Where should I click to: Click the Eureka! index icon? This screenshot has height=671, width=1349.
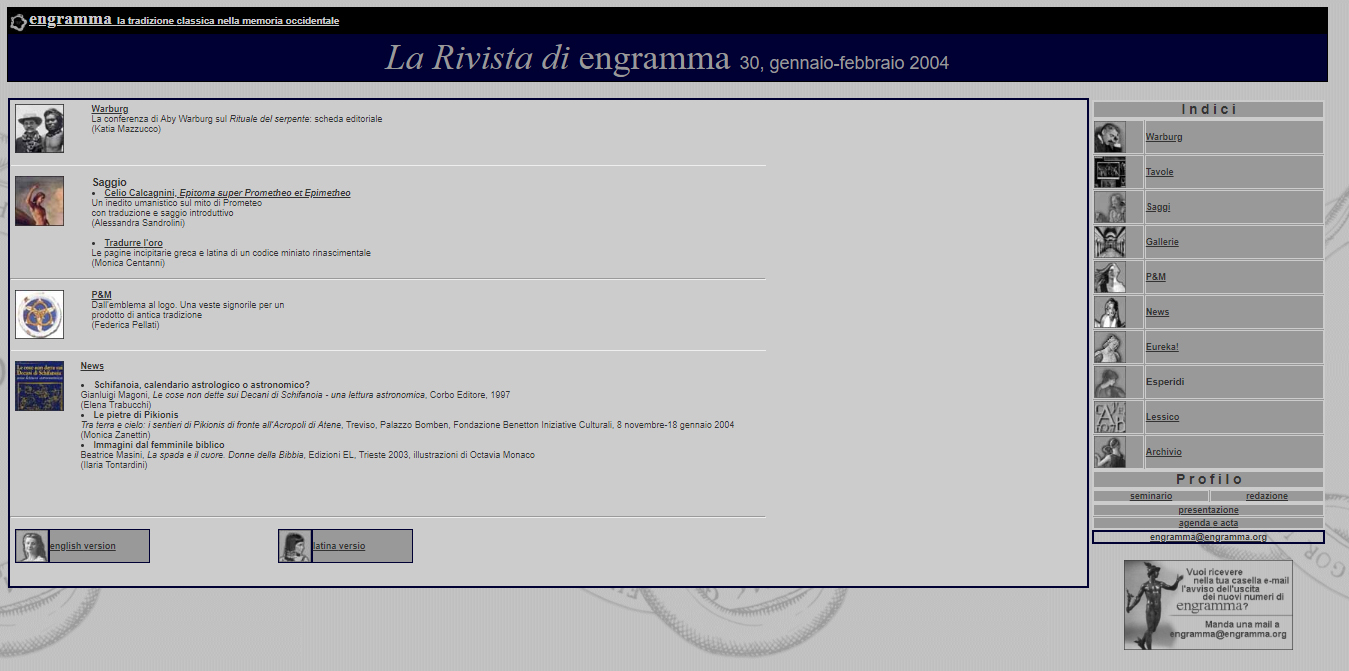point(1110,347)
